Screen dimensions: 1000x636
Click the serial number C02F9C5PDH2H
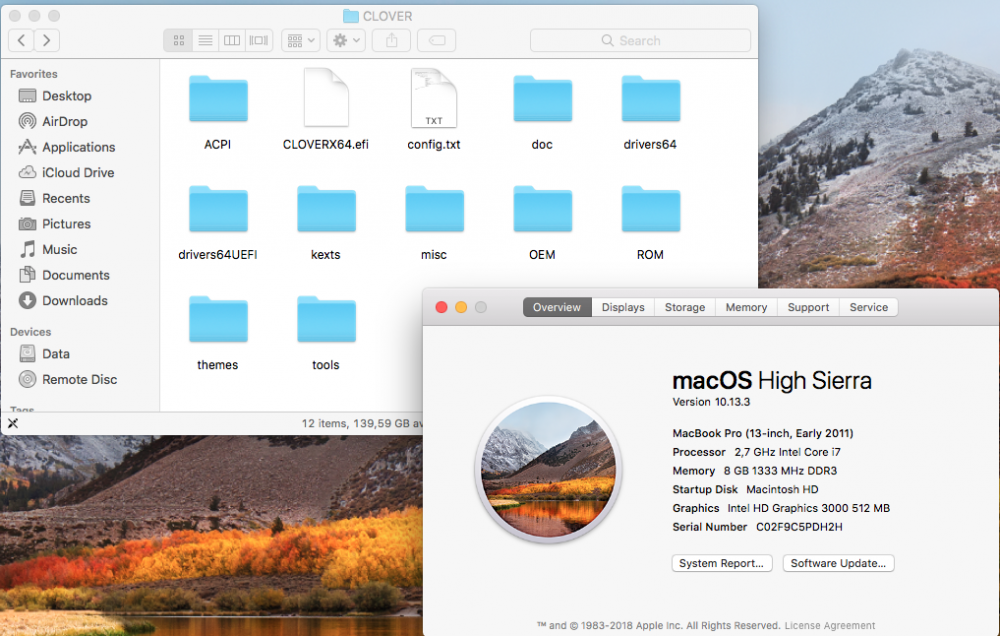(x=799, y=527)
